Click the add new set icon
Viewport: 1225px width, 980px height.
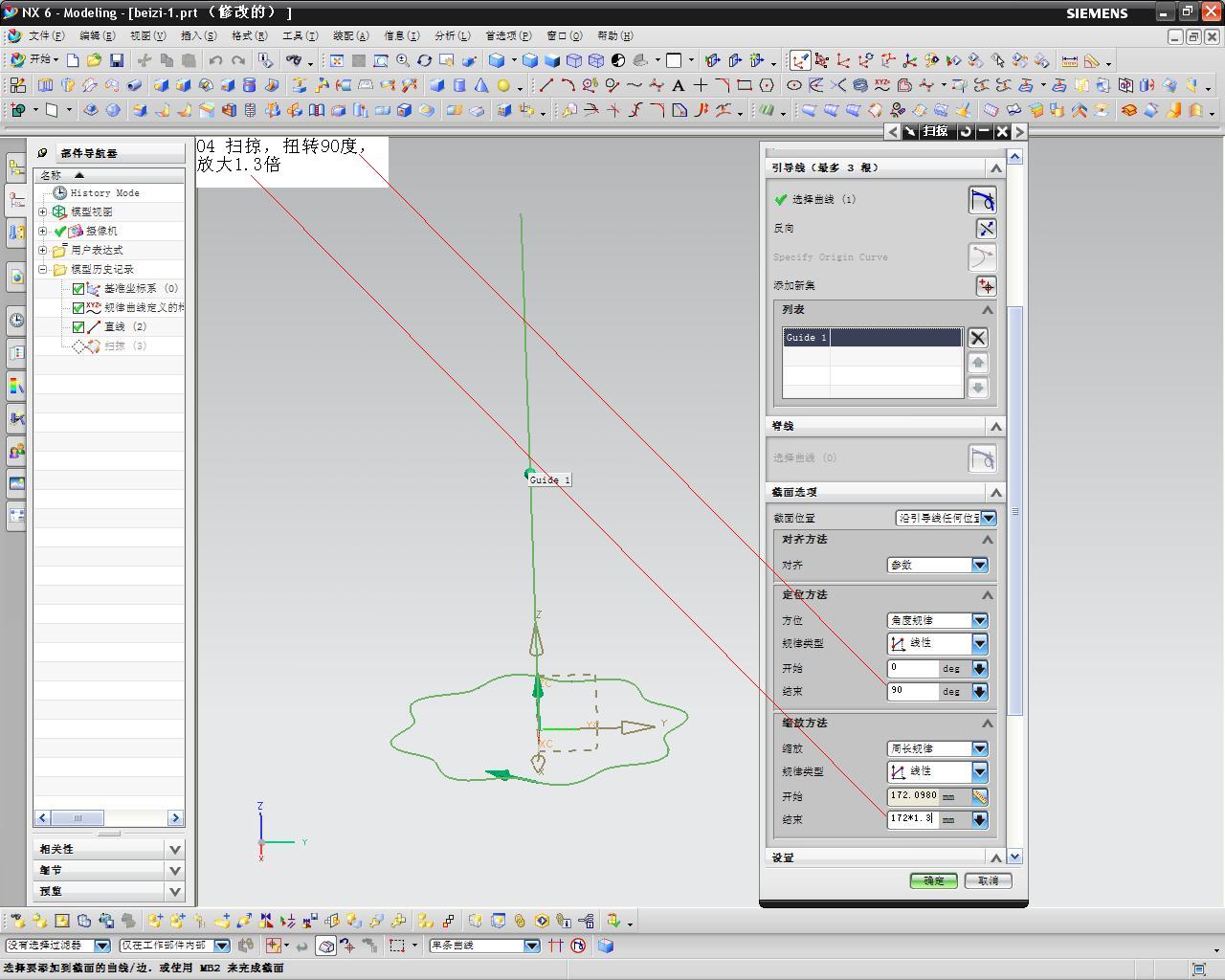click(x=986, y=285)
